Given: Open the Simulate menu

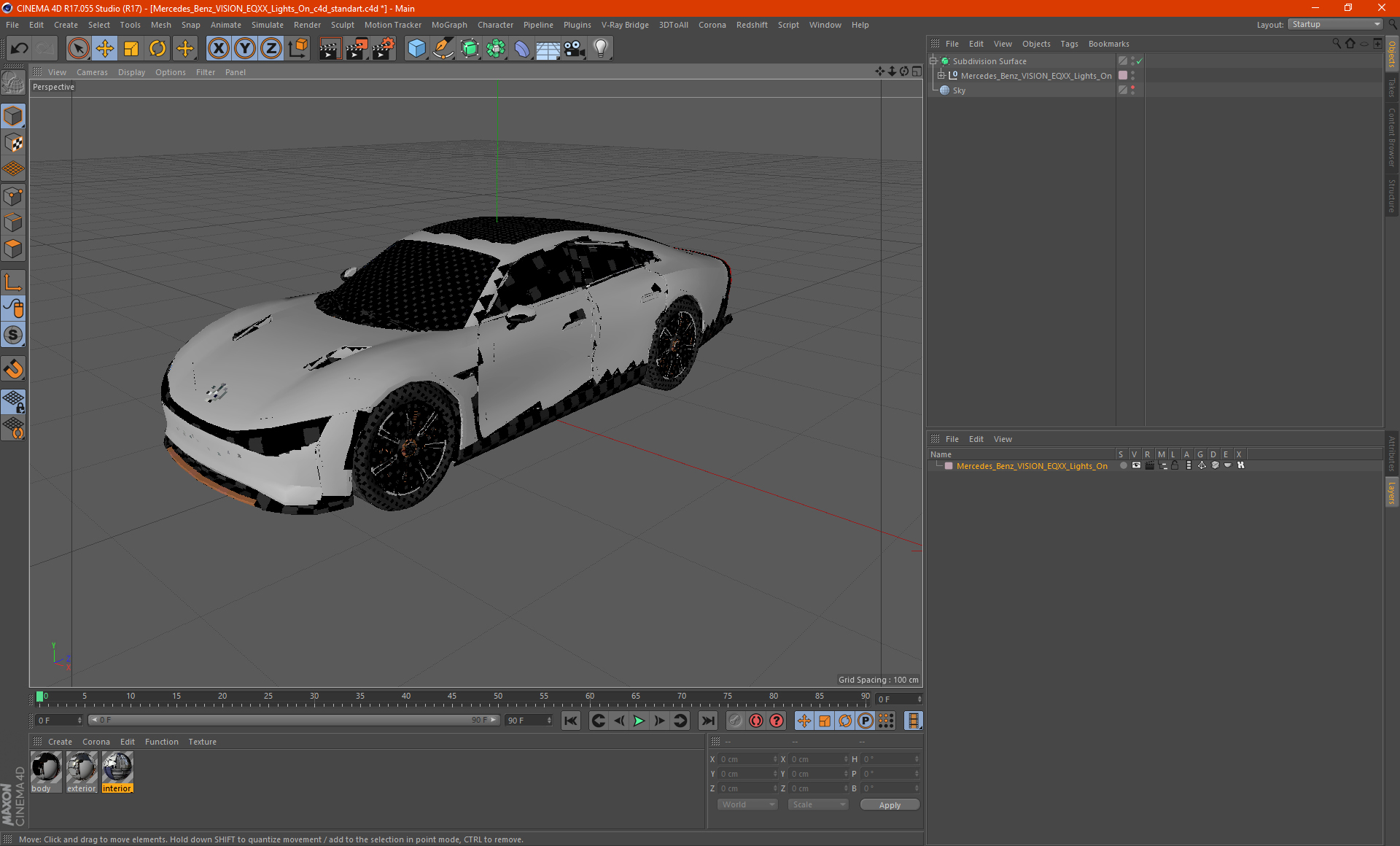Looking at the screenshot, I should (x=268, y=25).
